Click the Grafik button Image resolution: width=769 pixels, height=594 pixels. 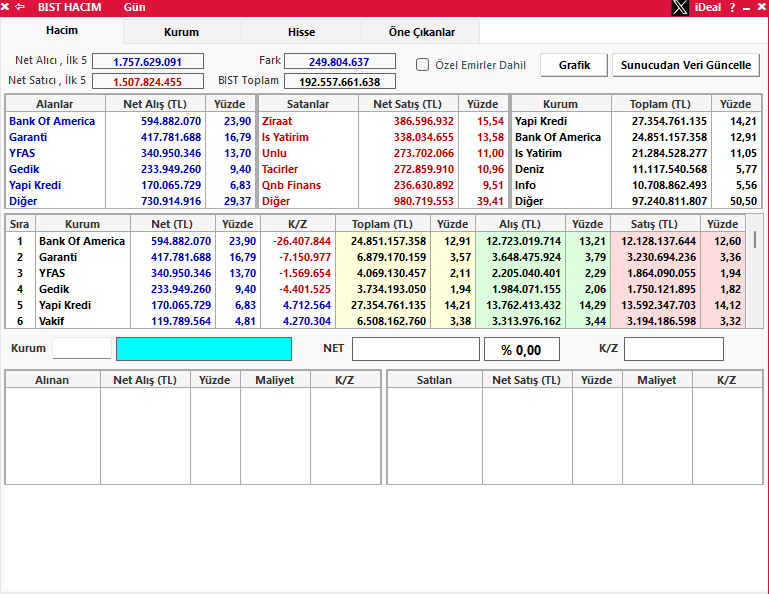[574, 65]
